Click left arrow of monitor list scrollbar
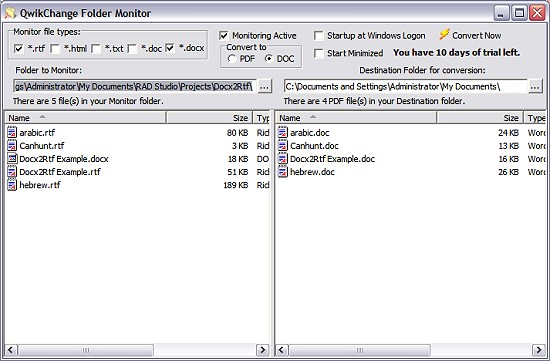Viewport: 550px width, 361px height. pyautogui.click(x=11, y=350)
